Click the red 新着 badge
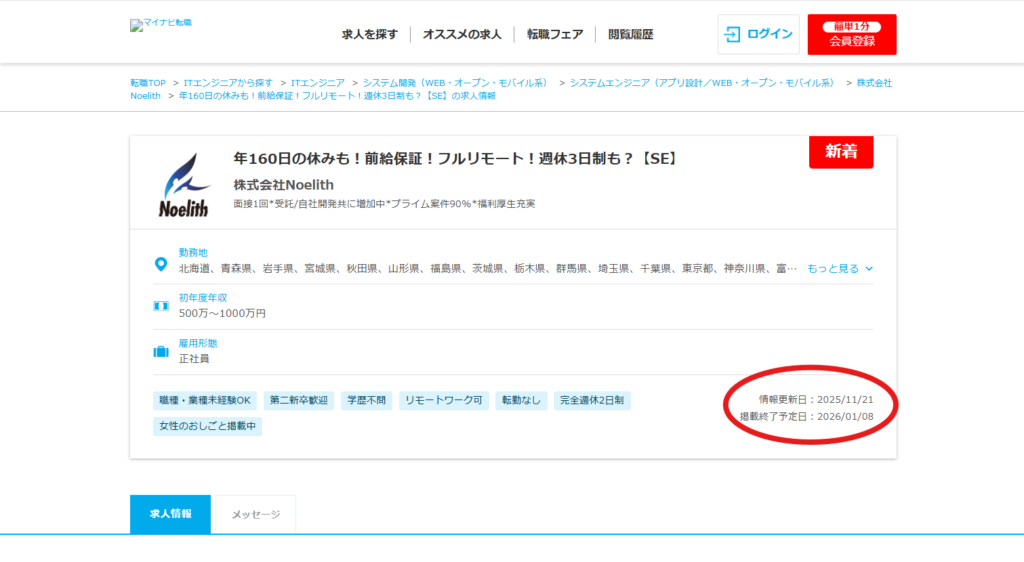 (841, 152)
